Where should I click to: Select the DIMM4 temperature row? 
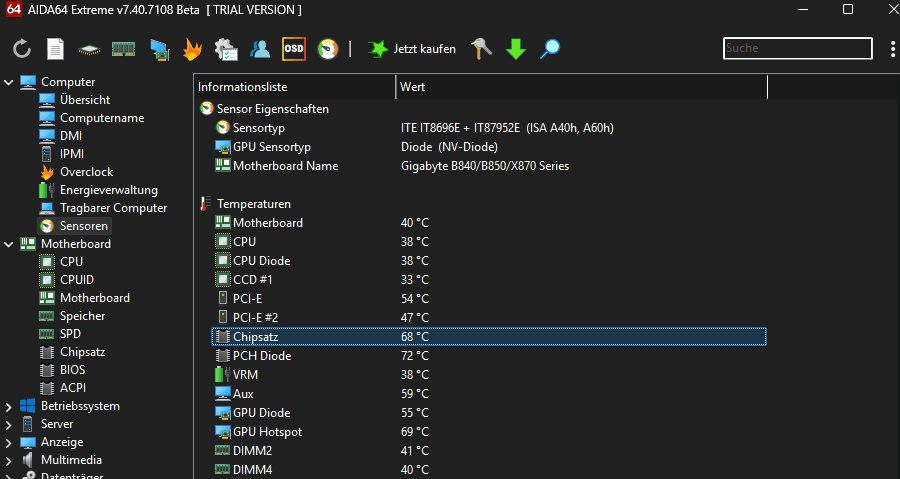point(489,469)
